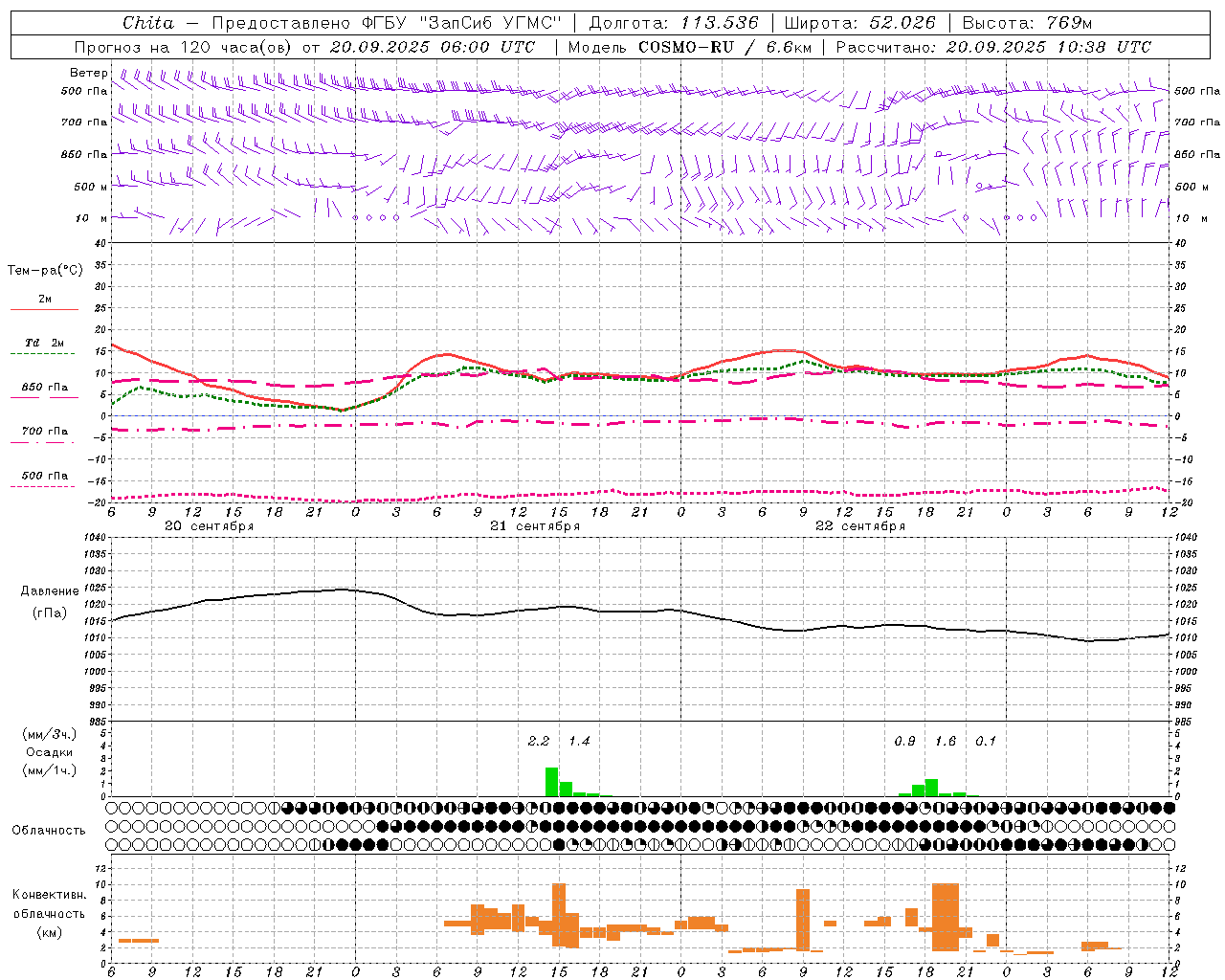Screen dimensions: 1225x980
Task: Click the "Рассчитано: 20.09.2025 10:38 UTC" timestamp
Action: [993, 47]
